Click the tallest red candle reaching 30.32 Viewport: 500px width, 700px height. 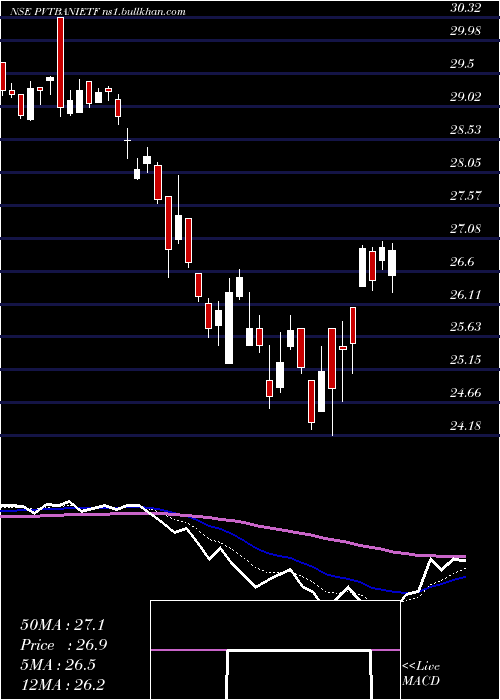pos(60,62)
